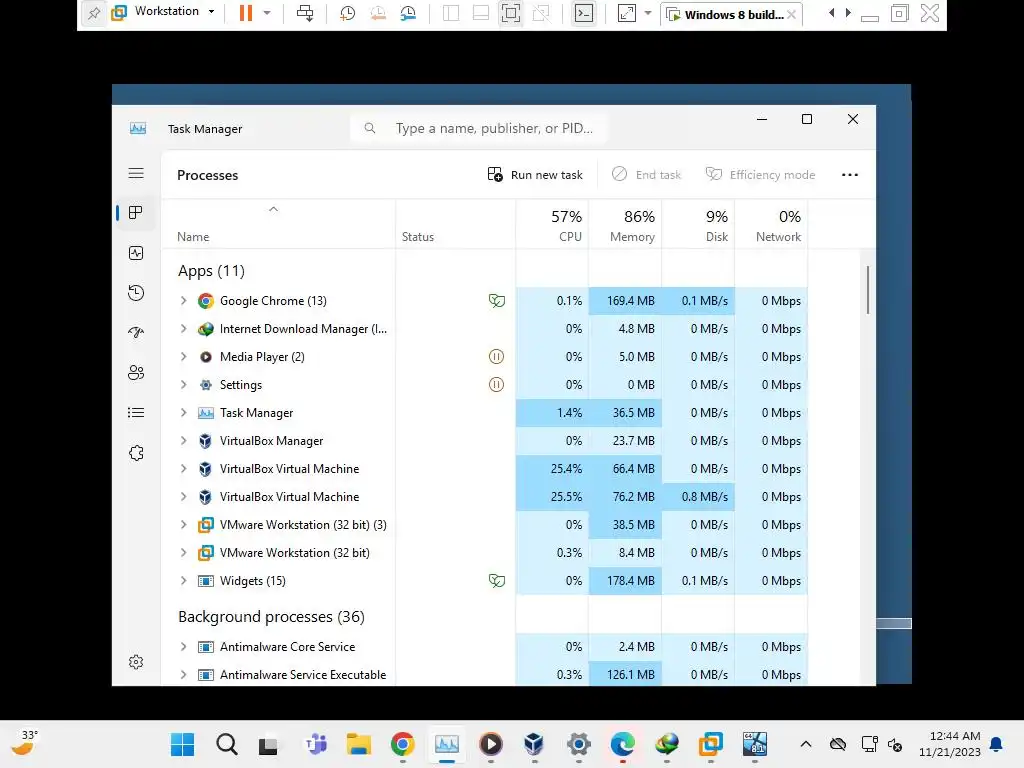Open File Explorer from taskbar
Screen dimensions: 1024x768
359,744
